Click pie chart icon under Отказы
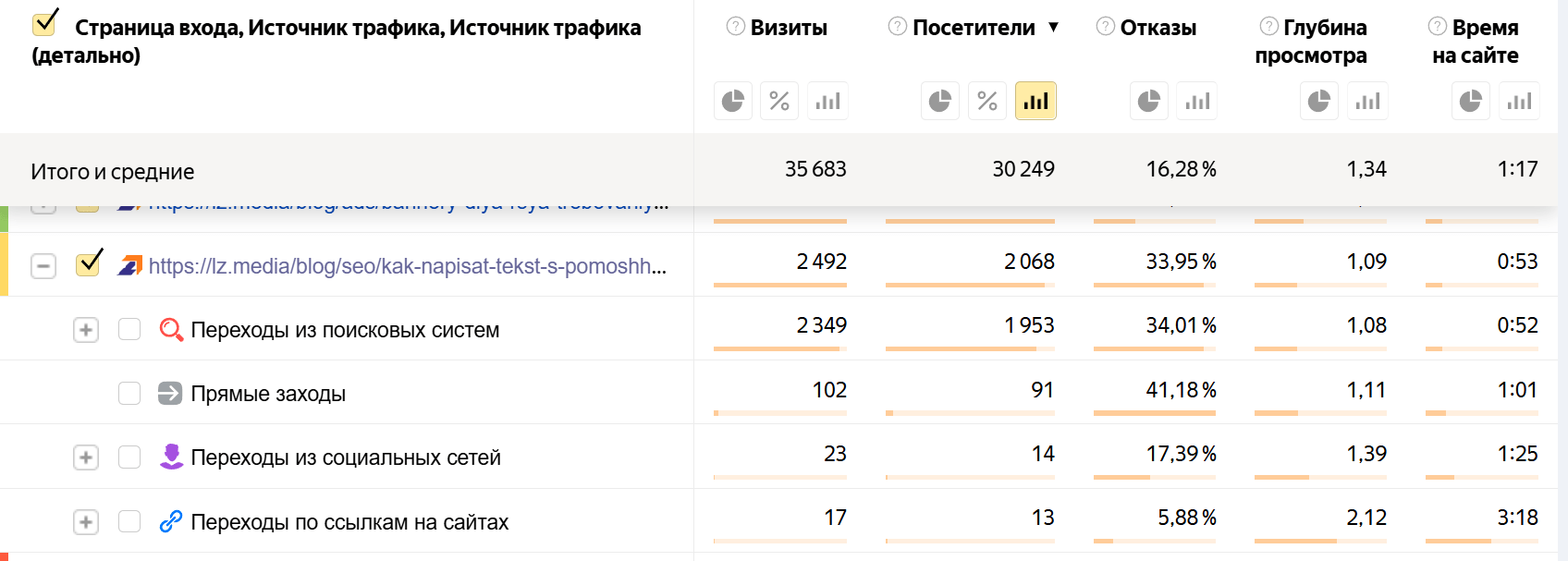 (1149, 101)
